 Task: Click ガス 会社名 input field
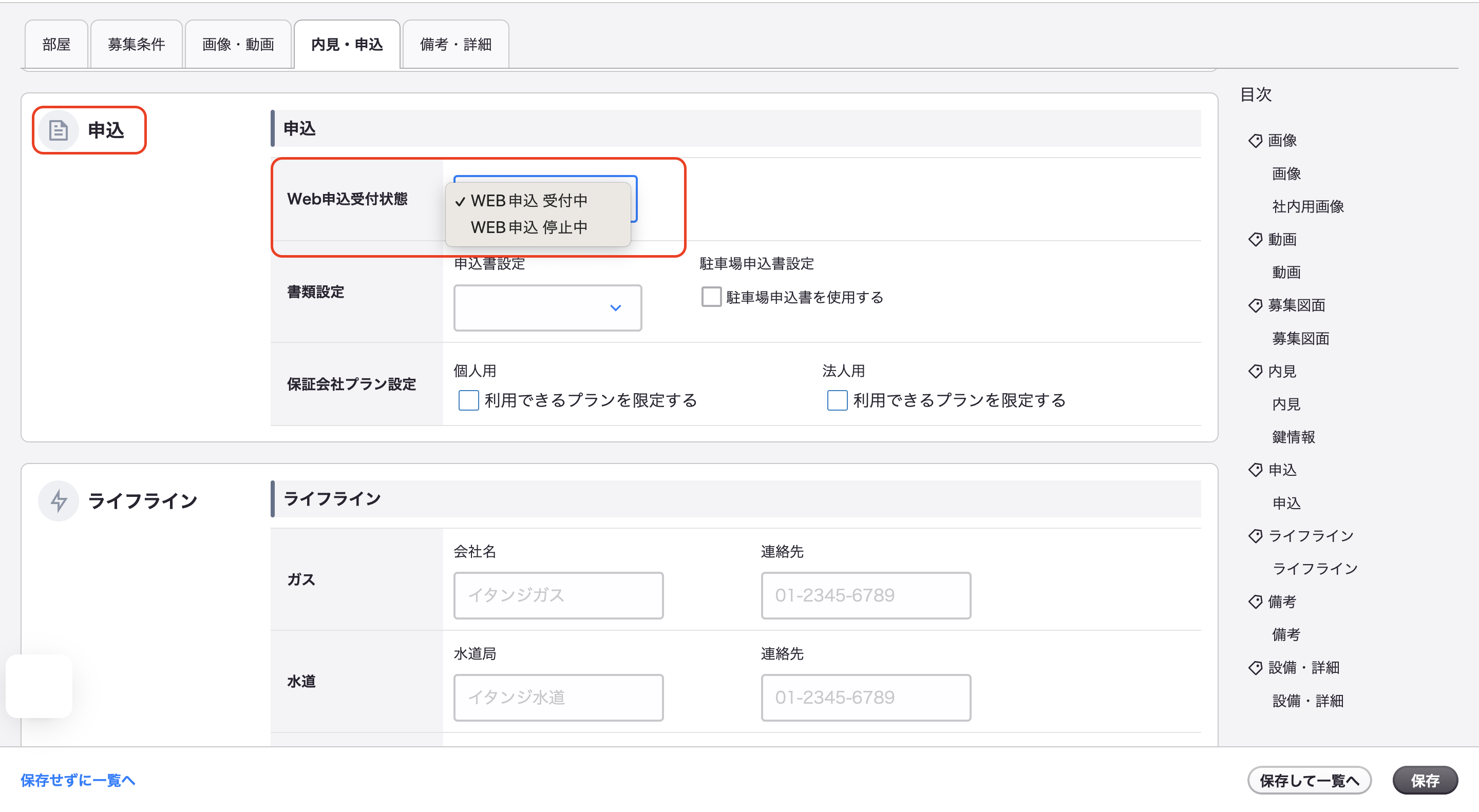[558, 595]
